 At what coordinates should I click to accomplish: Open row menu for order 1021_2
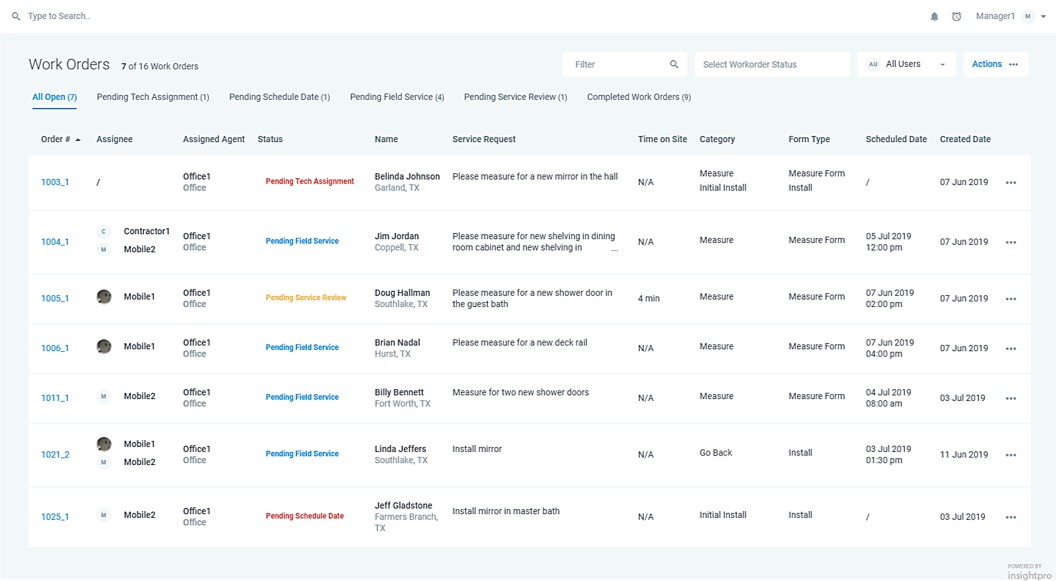click(x=1011, y=455)
